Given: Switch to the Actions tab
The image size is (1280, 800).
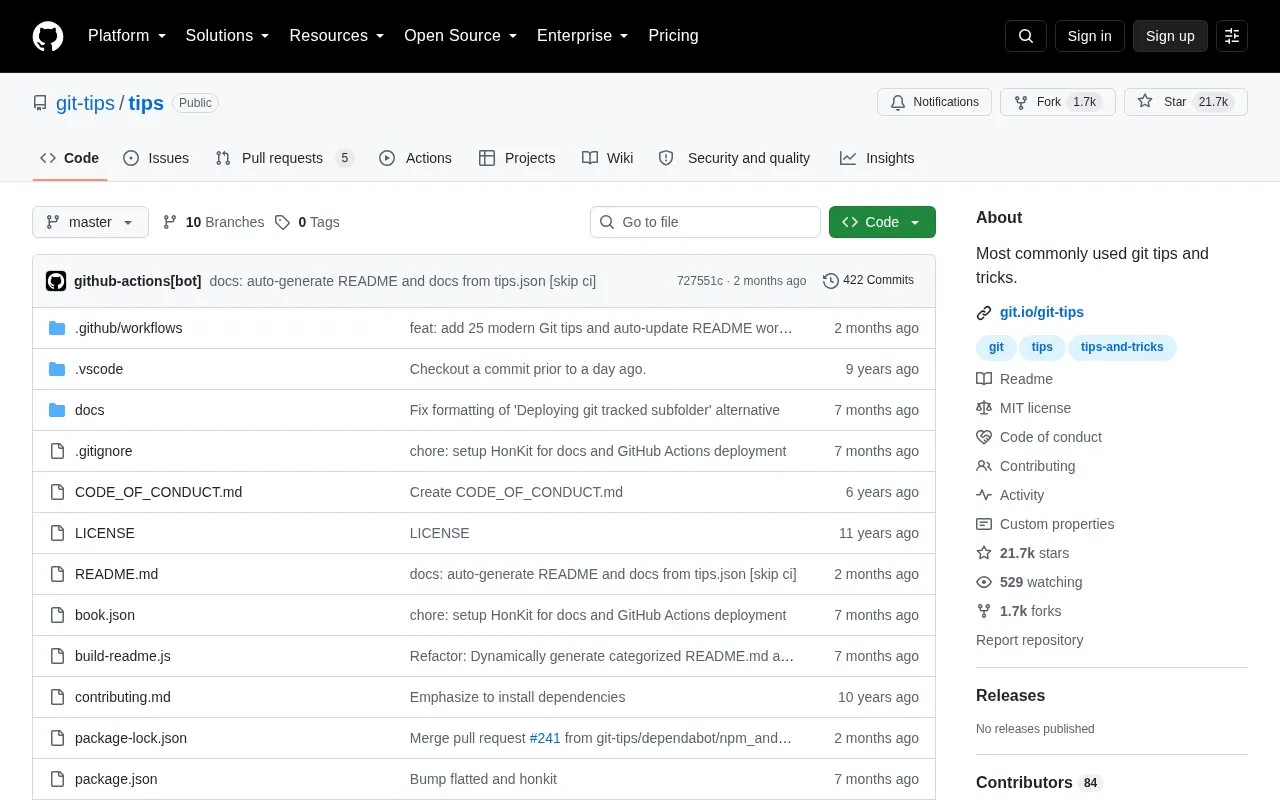Looking at the screenshot, I should tap(415, 158).
